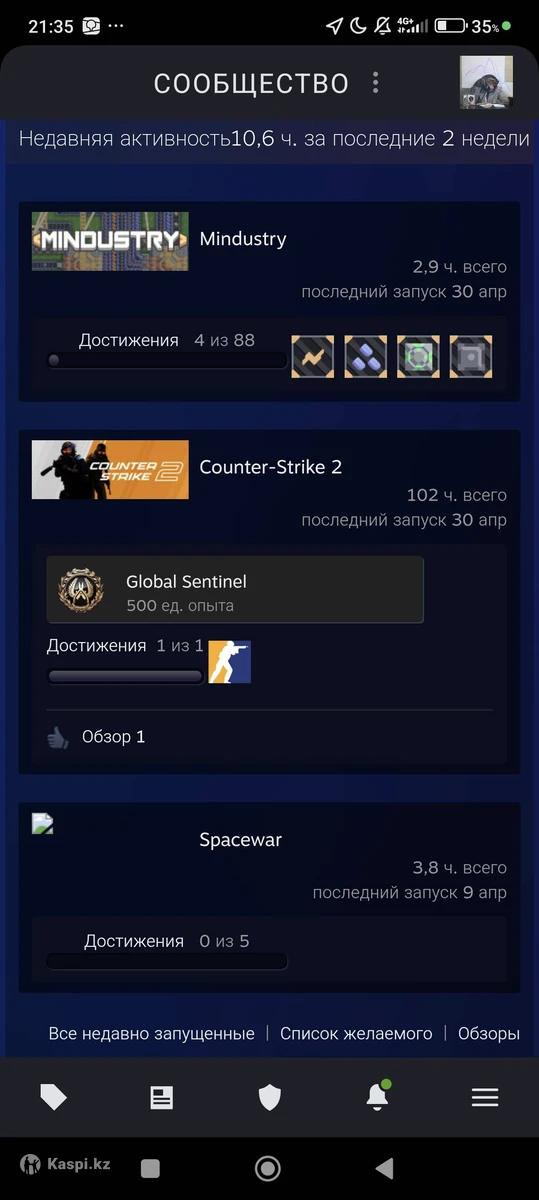Open the Spacewar game title
539x1200 pixels.
[x=241, y=840]
